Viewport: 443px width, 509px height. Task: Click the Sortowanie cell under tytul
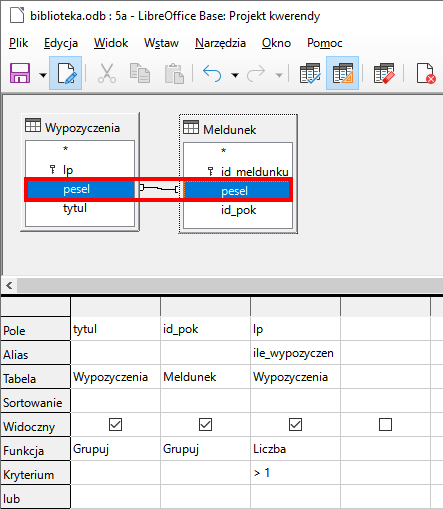115,401
